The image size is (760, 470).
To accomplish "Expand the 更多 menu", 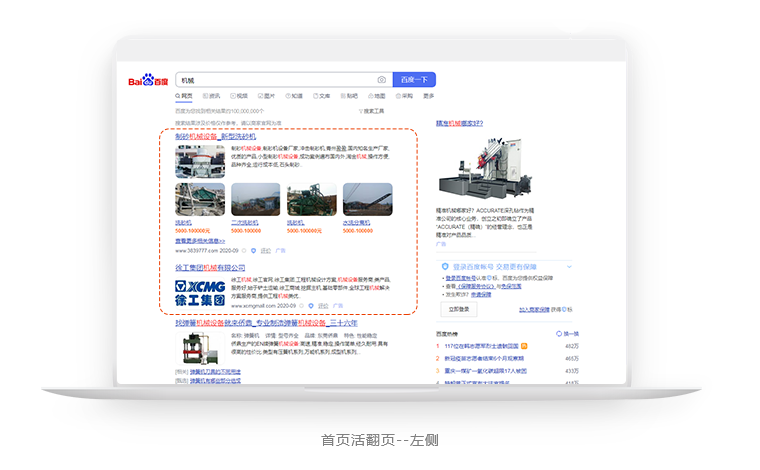I will 428,96.
